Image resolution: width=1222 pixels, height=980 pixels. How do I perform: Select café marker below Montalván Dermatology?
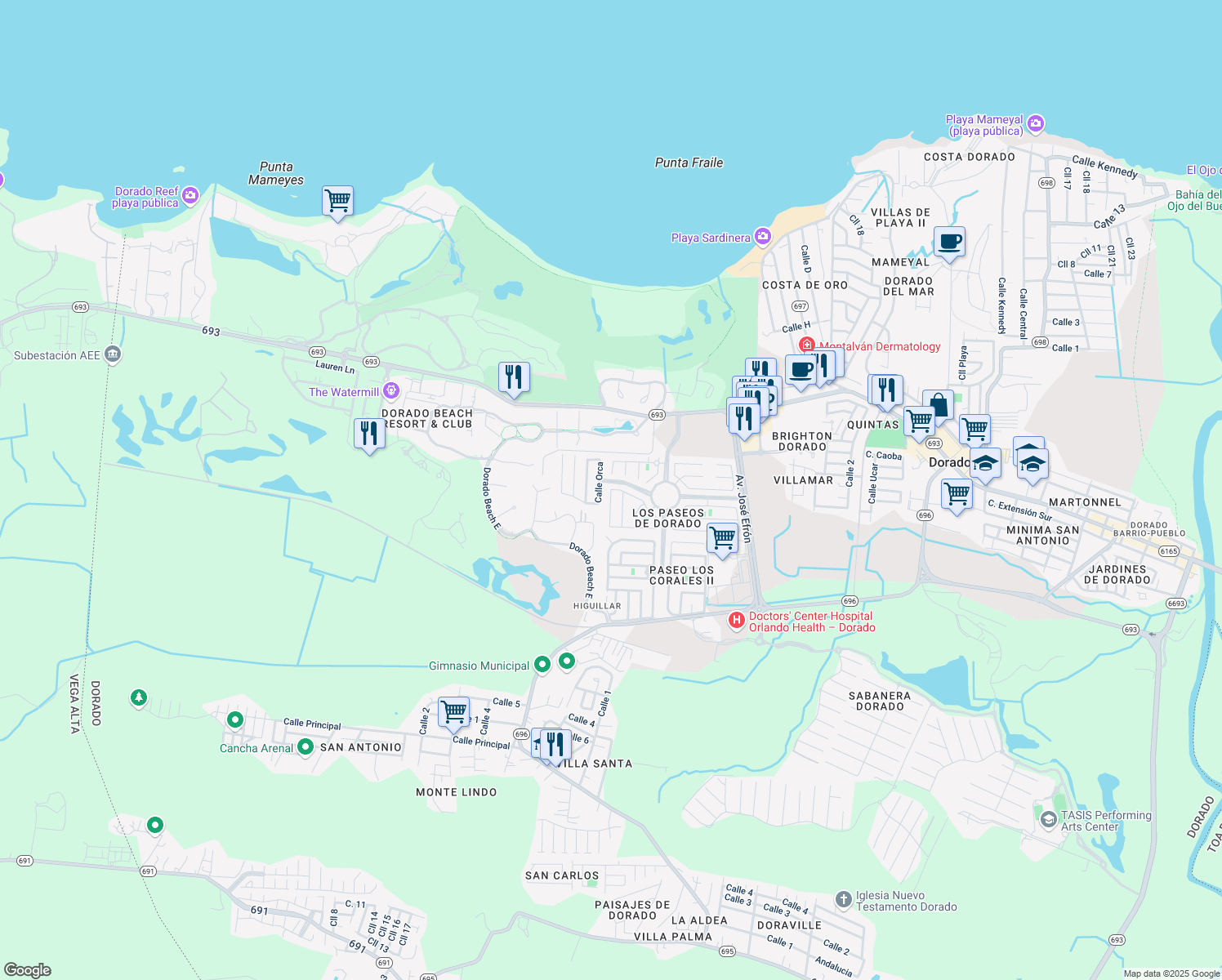point(801,371)
